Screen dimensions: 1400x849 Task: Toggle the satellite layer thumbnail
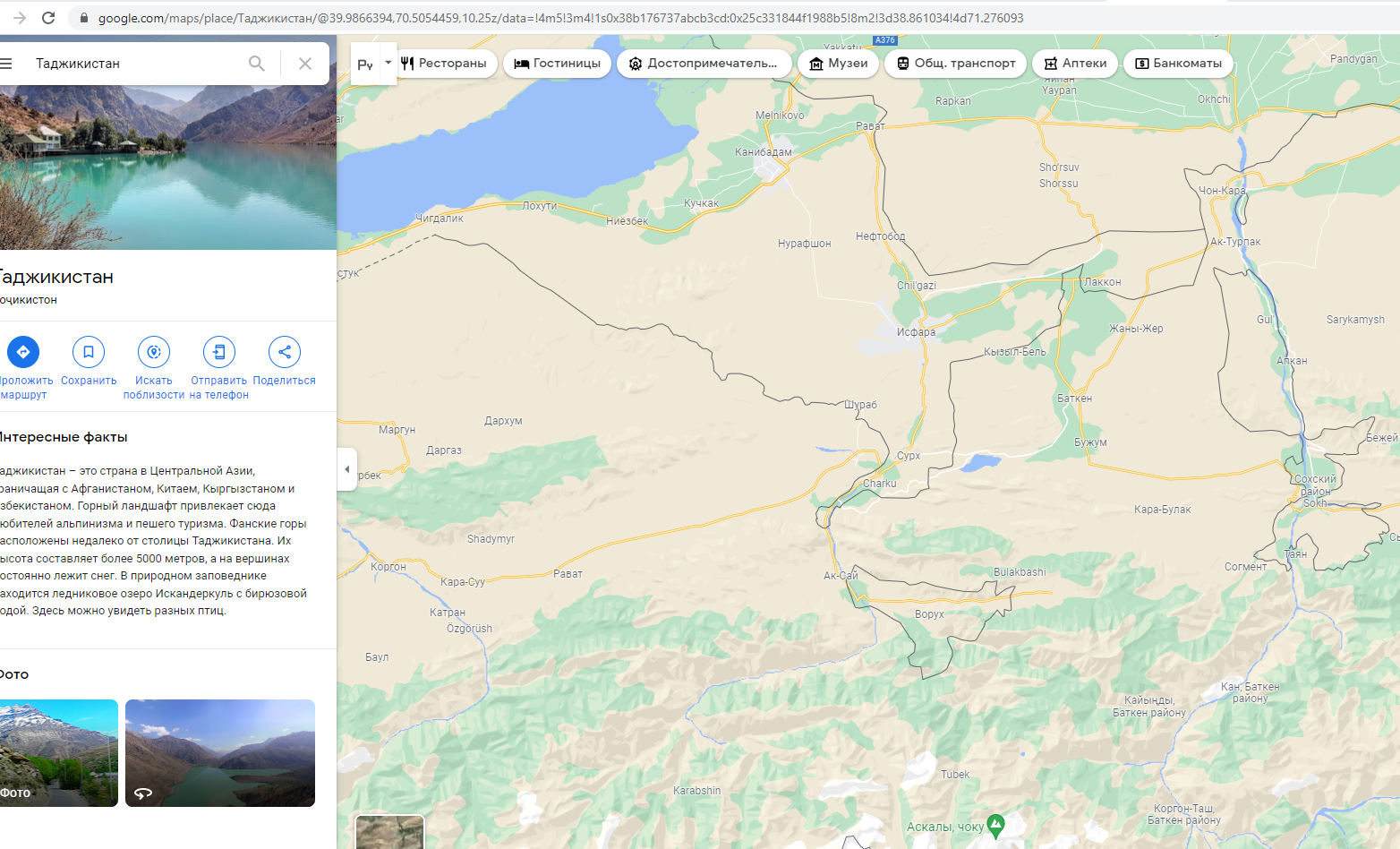tap(389, 832)
